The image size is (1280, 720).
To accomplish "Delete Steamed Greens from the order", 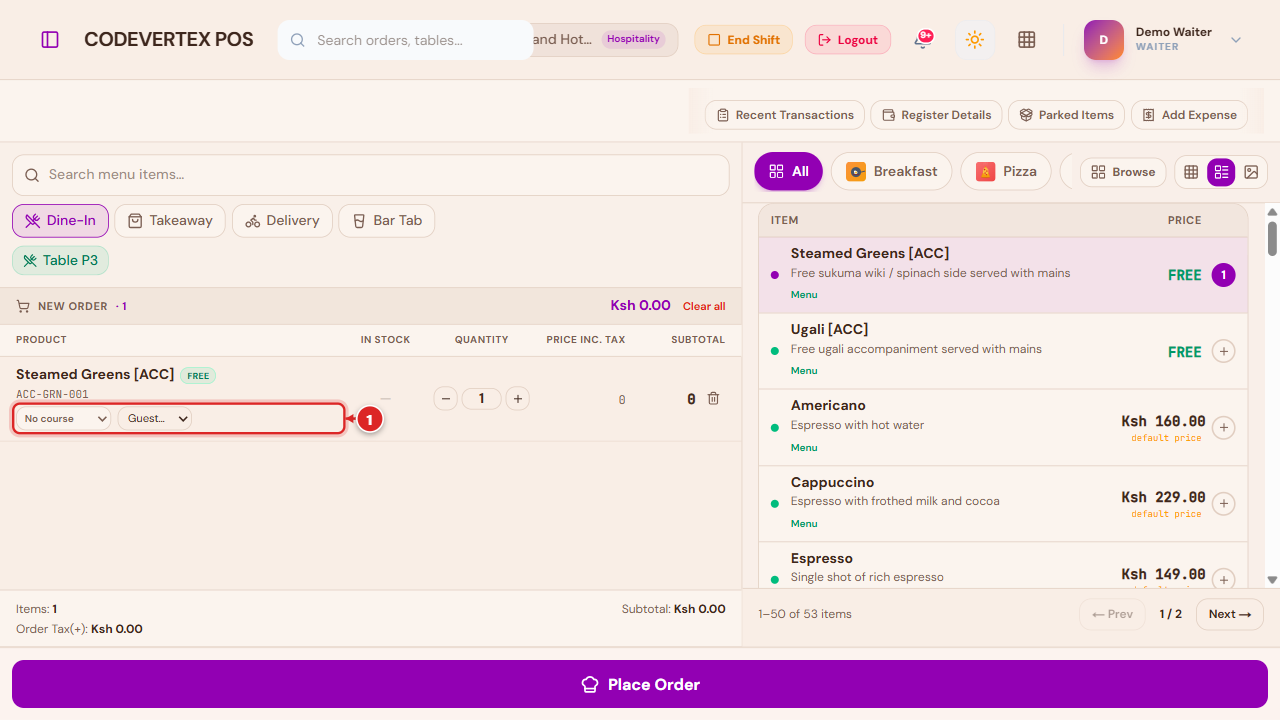I will [x=713, y=398].
